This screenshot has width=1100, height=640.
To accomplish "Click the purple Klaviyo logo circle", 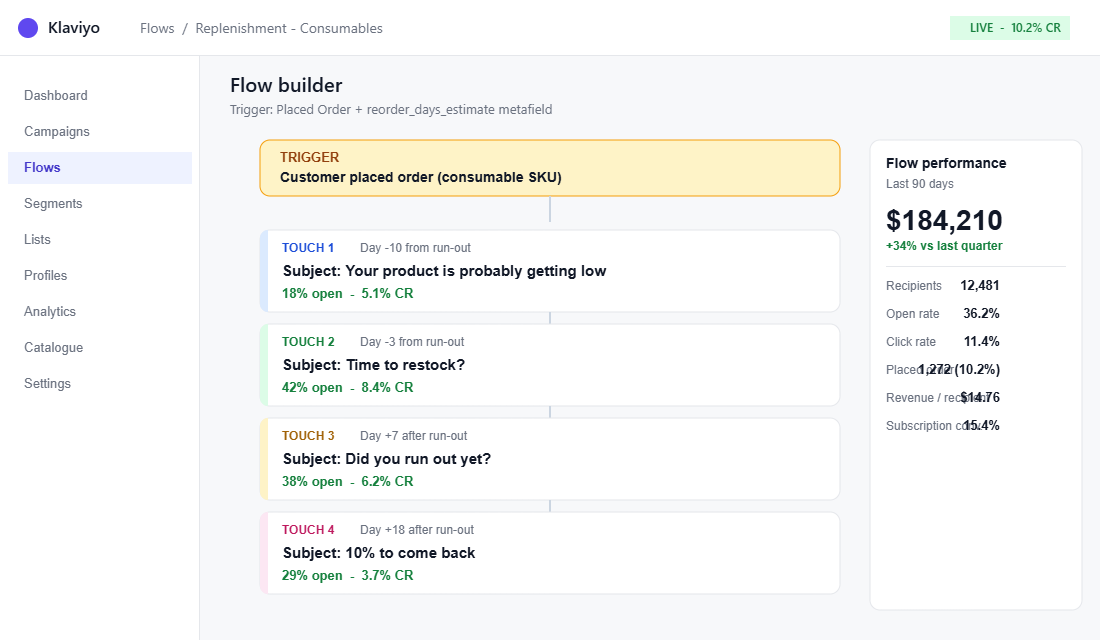I will 28,28.
